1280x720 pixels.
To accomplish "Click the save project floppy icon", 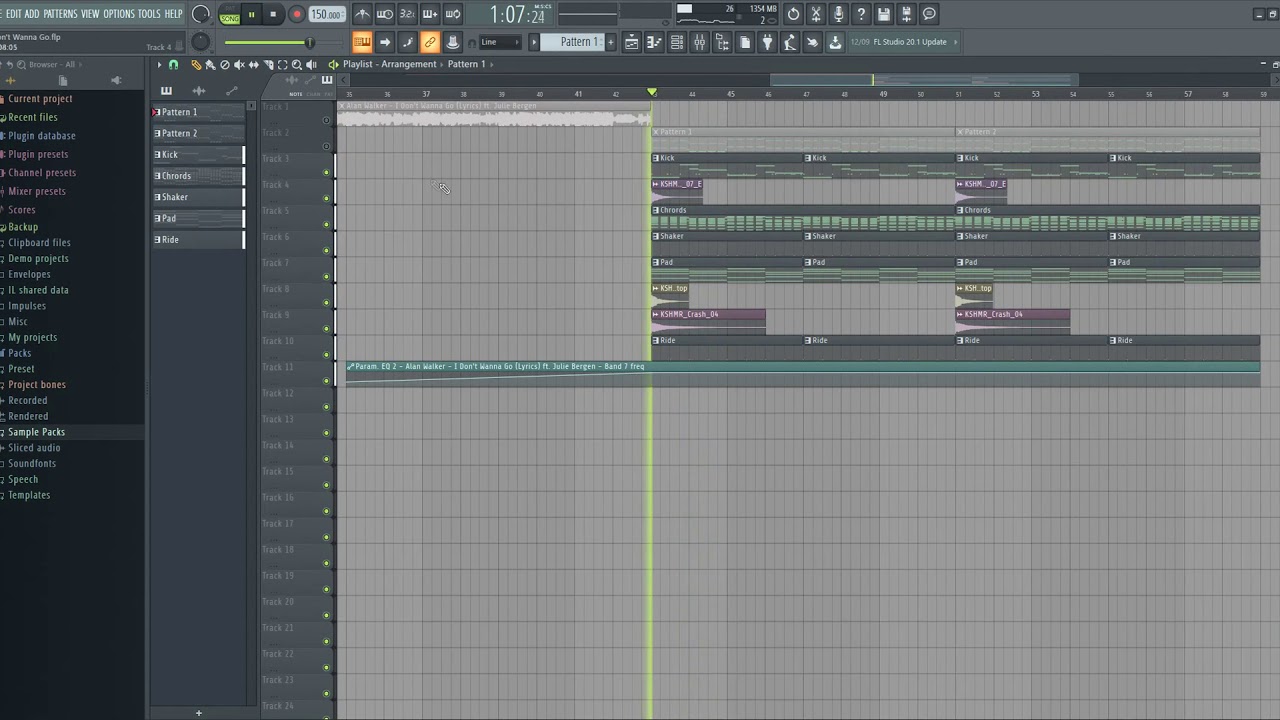I will tap(884, 14).
